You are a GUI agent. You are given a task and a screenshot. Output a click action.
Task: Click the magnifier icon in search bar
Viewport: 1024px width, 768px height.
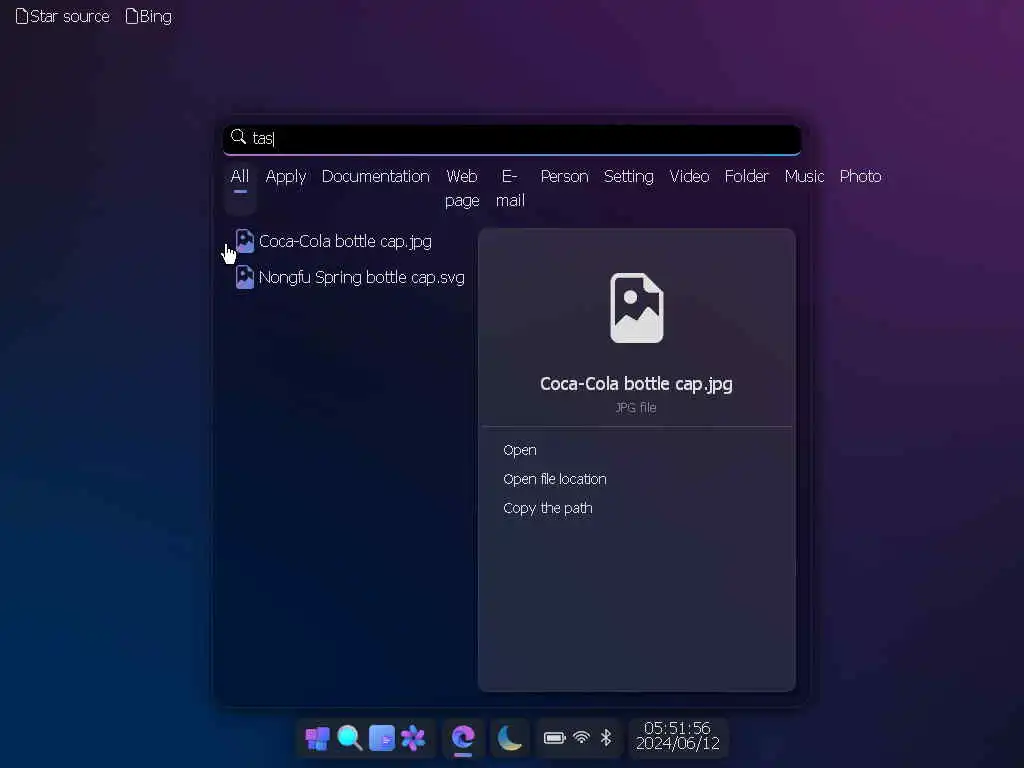(x=238, y=137)
